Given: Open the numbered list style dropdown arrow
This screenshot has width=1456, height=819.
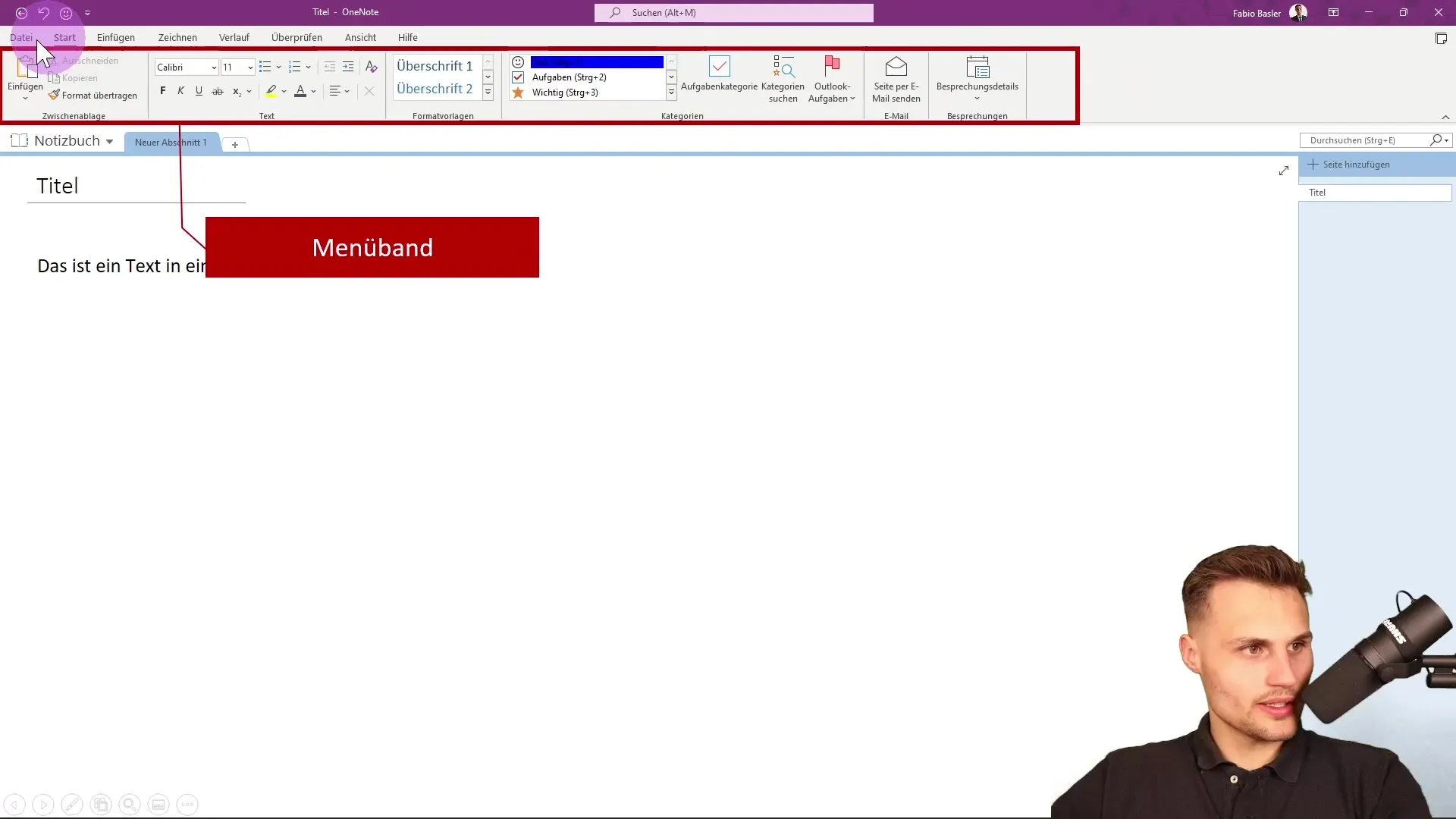Looking at the screenshot, I should click(309, 67).
